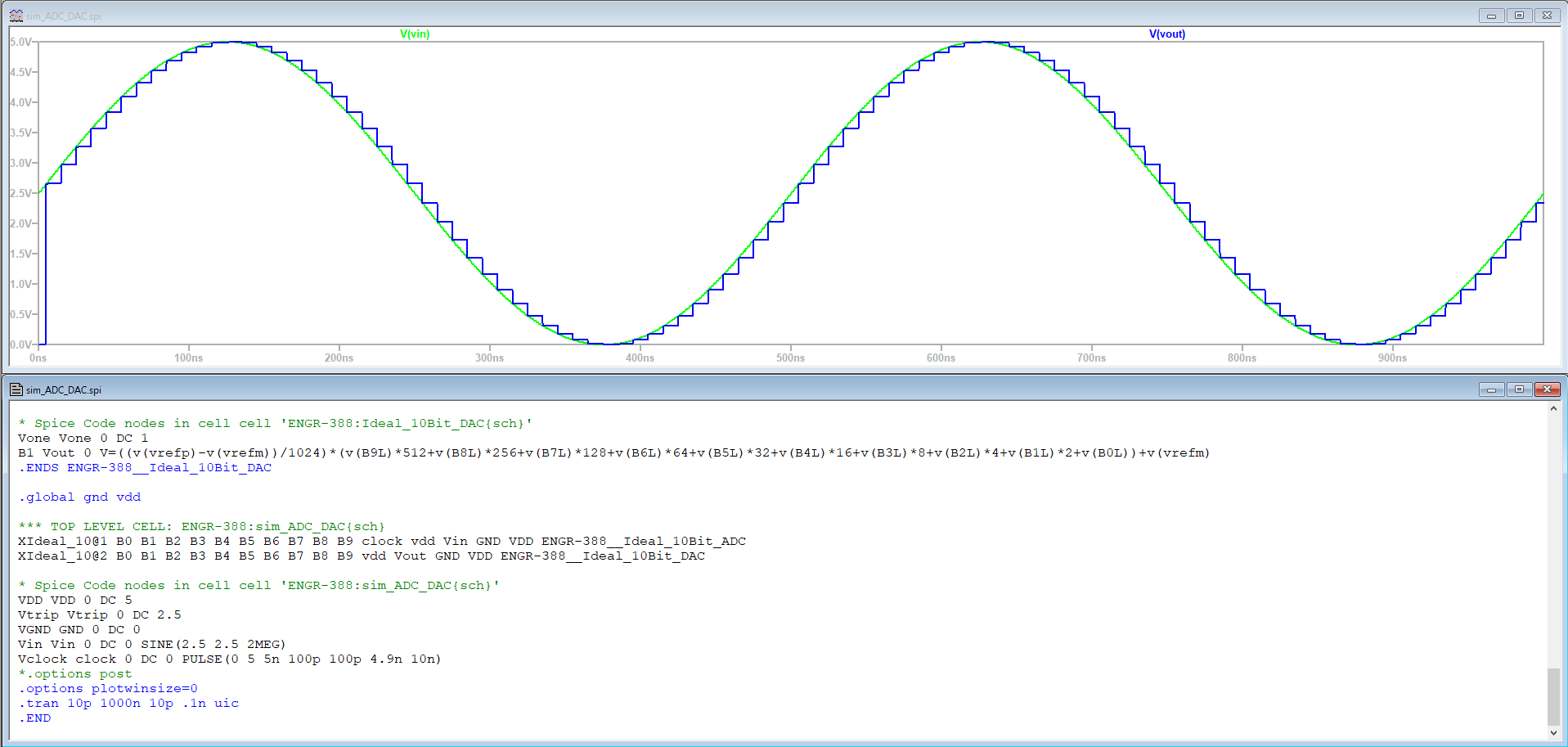1568x747 pixels.
Task: Click the '.tran 10p 1000n' directive line
Action: point(128,703)
